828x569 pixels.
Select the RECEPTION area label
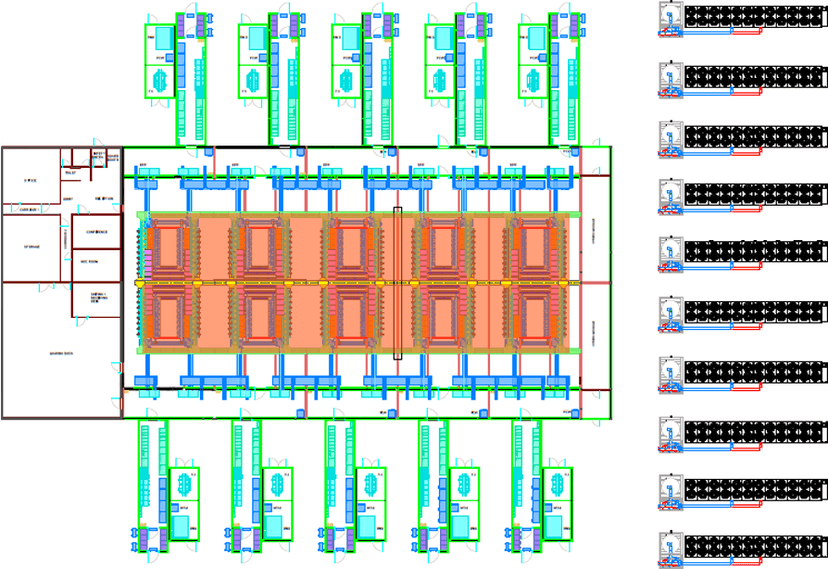tap(104, 198)
